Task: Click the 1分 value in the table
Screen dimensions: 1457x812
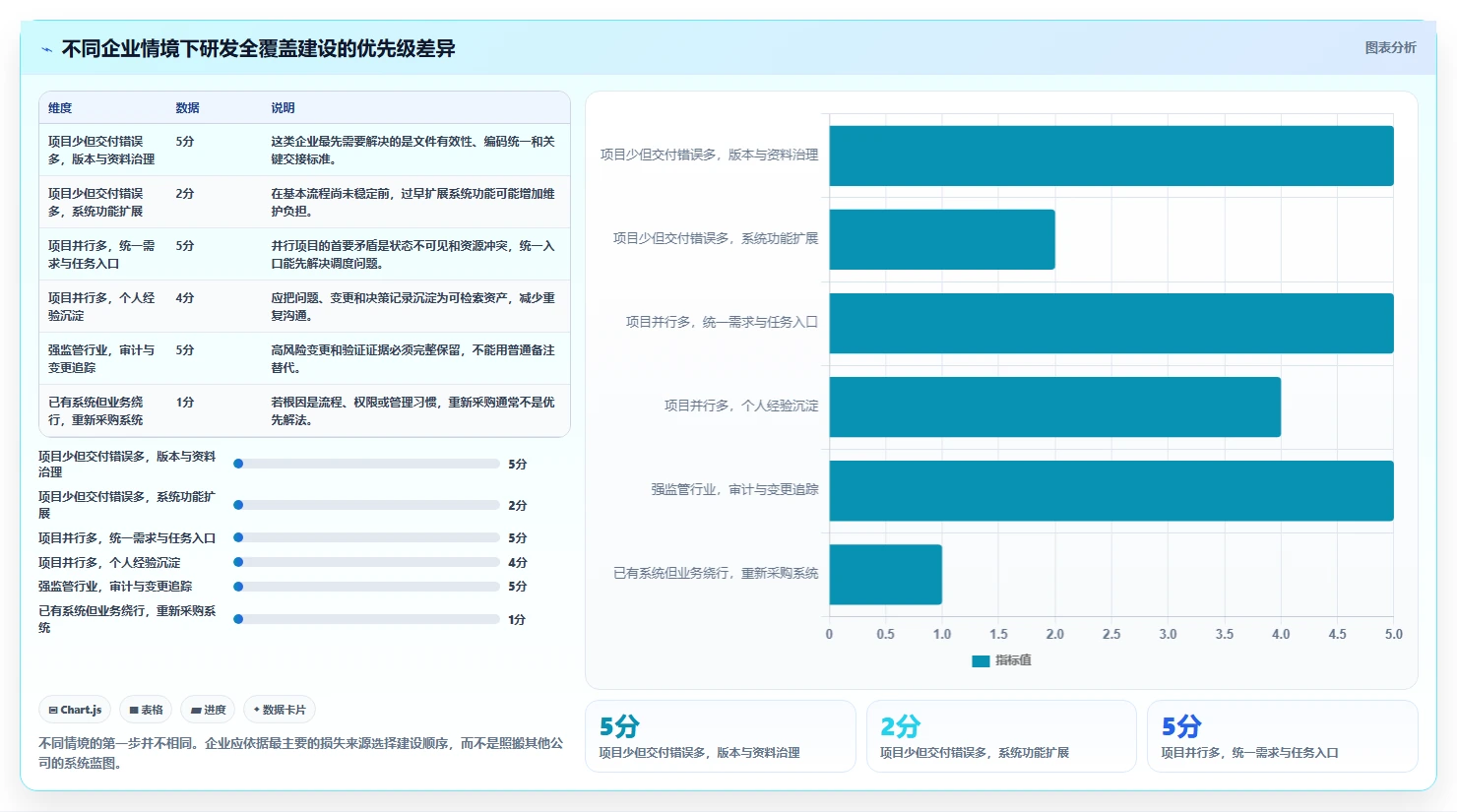Action: (x=185, y=403)
